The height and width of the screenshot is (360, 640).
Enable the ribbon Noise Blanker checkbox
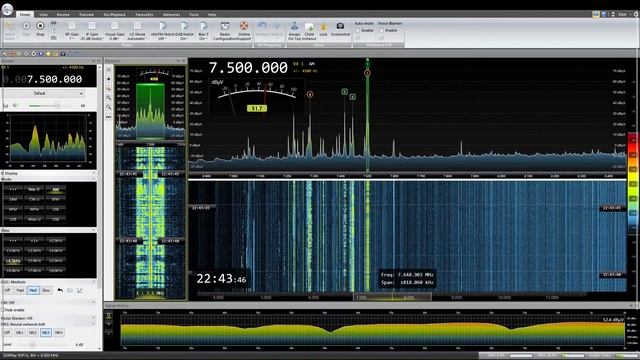tap(381, 30)
